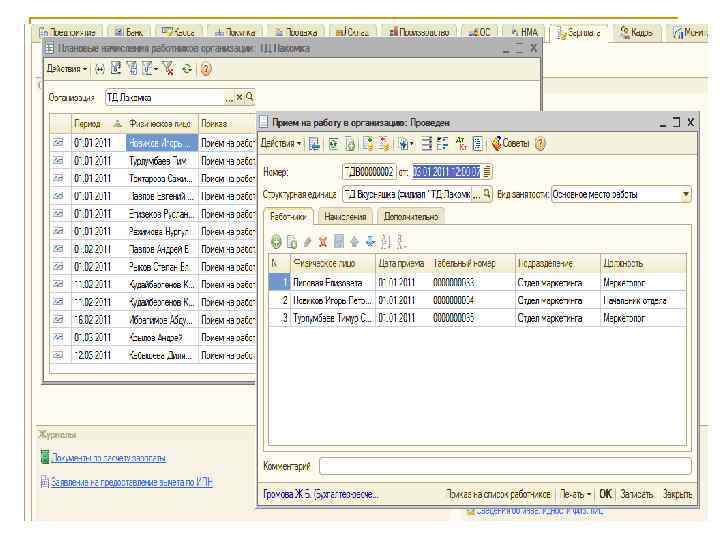Select the 16.02.2011 row in list
This screenshot has height=540, width=720.
pyautogui.click(x=152, y=320)
